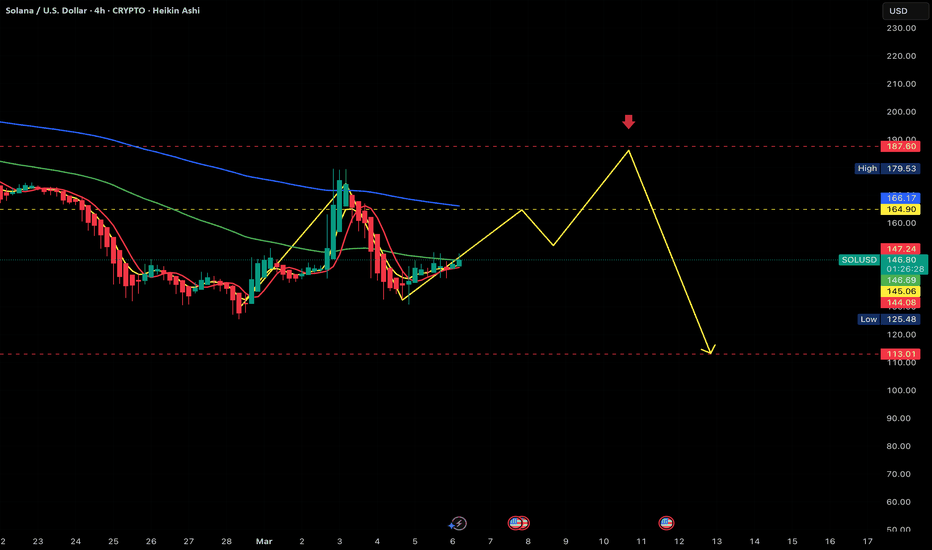Click Heikin Ashi in the chart title
Viewport: 932px width, 550px height.
176,10
